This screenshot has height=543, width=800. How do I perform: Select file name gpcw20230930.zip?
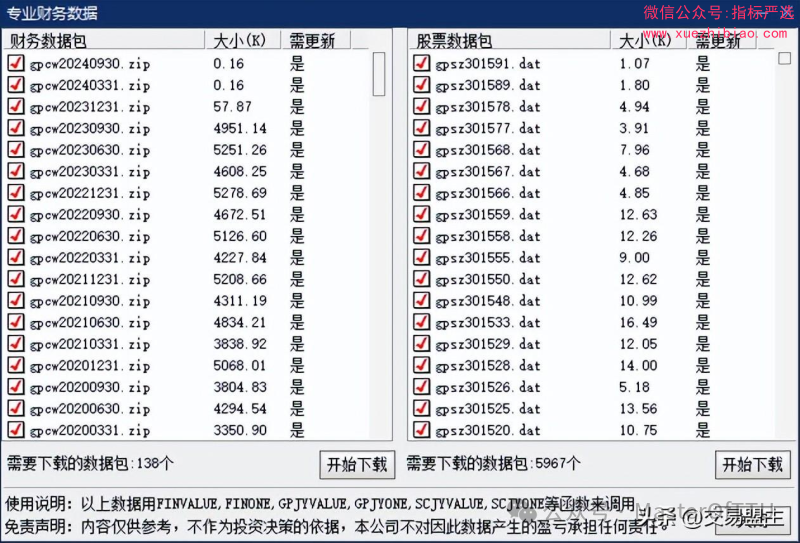pos(90,129)
